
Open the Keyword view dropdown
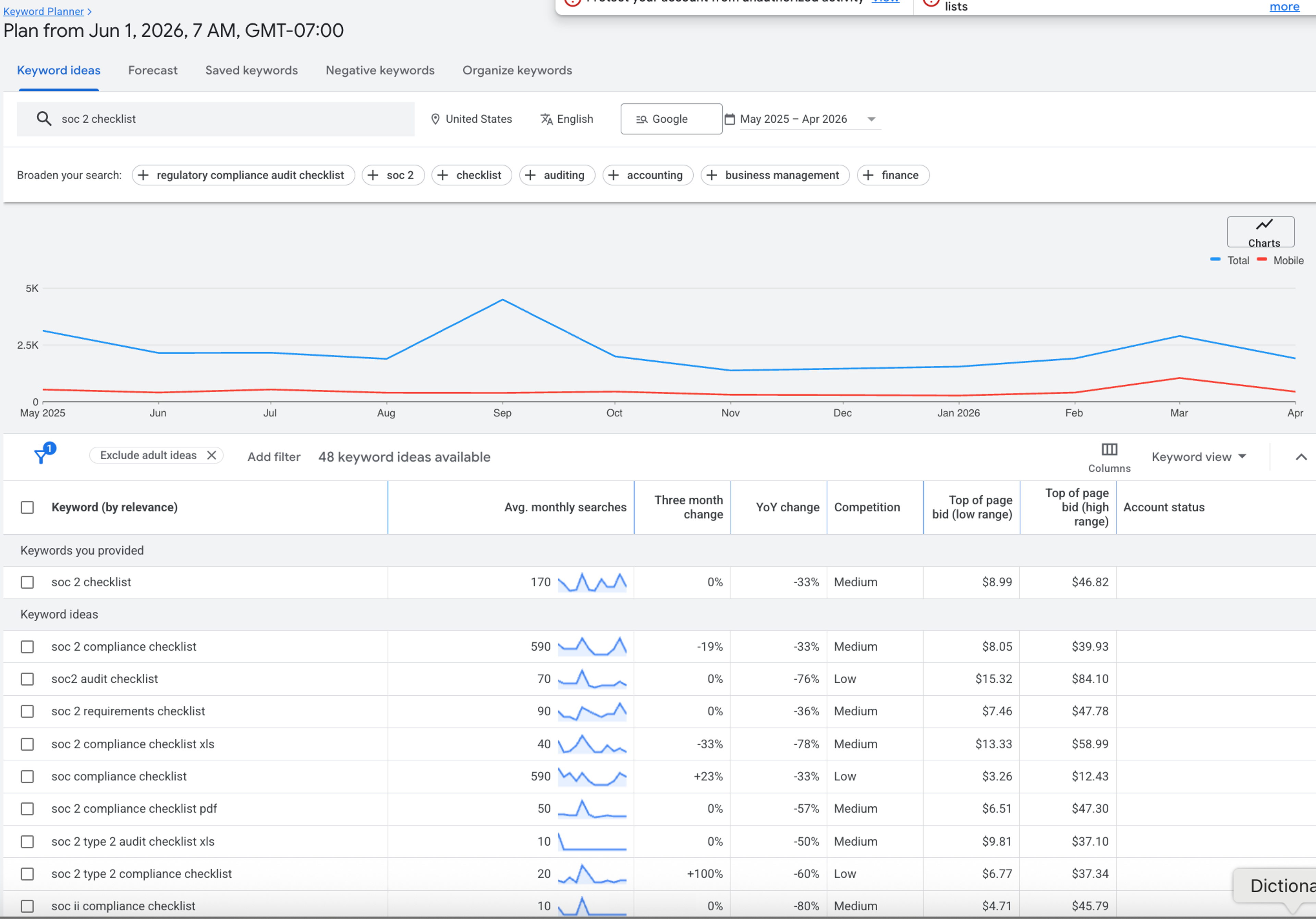click(1199, 457)
